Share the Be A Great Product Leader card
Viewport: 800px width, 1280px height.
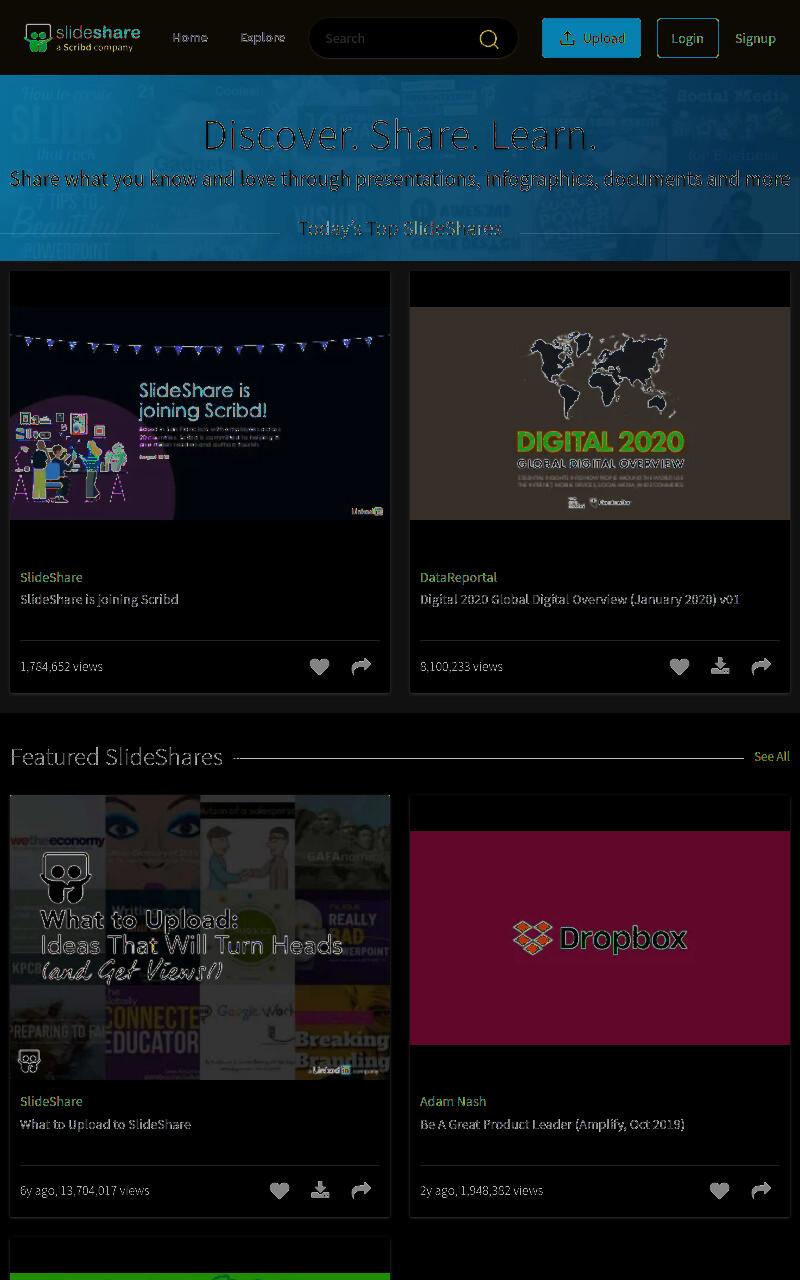point(761,1190)
